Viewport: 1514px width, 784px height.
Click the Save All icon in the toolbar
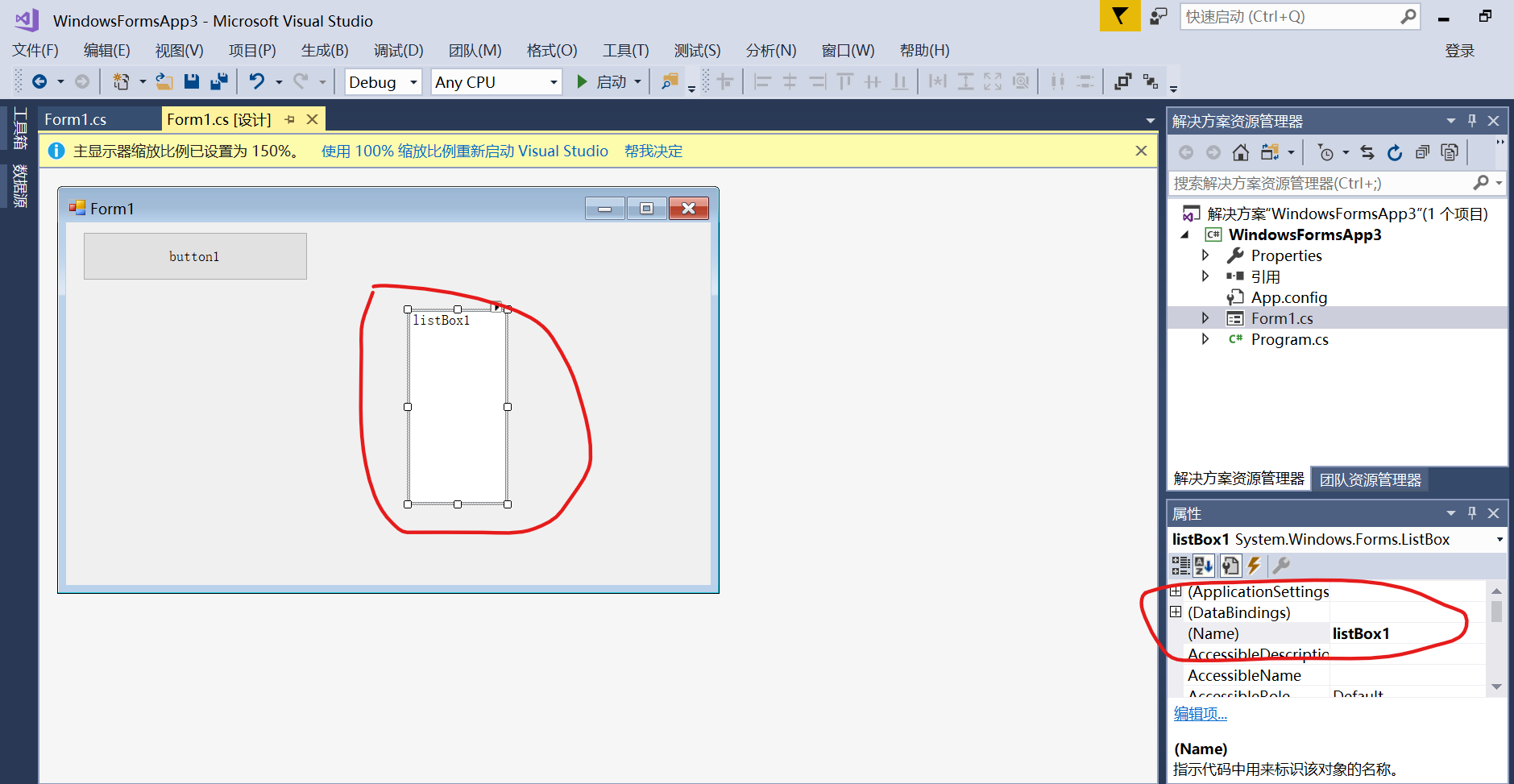point(218,81)
